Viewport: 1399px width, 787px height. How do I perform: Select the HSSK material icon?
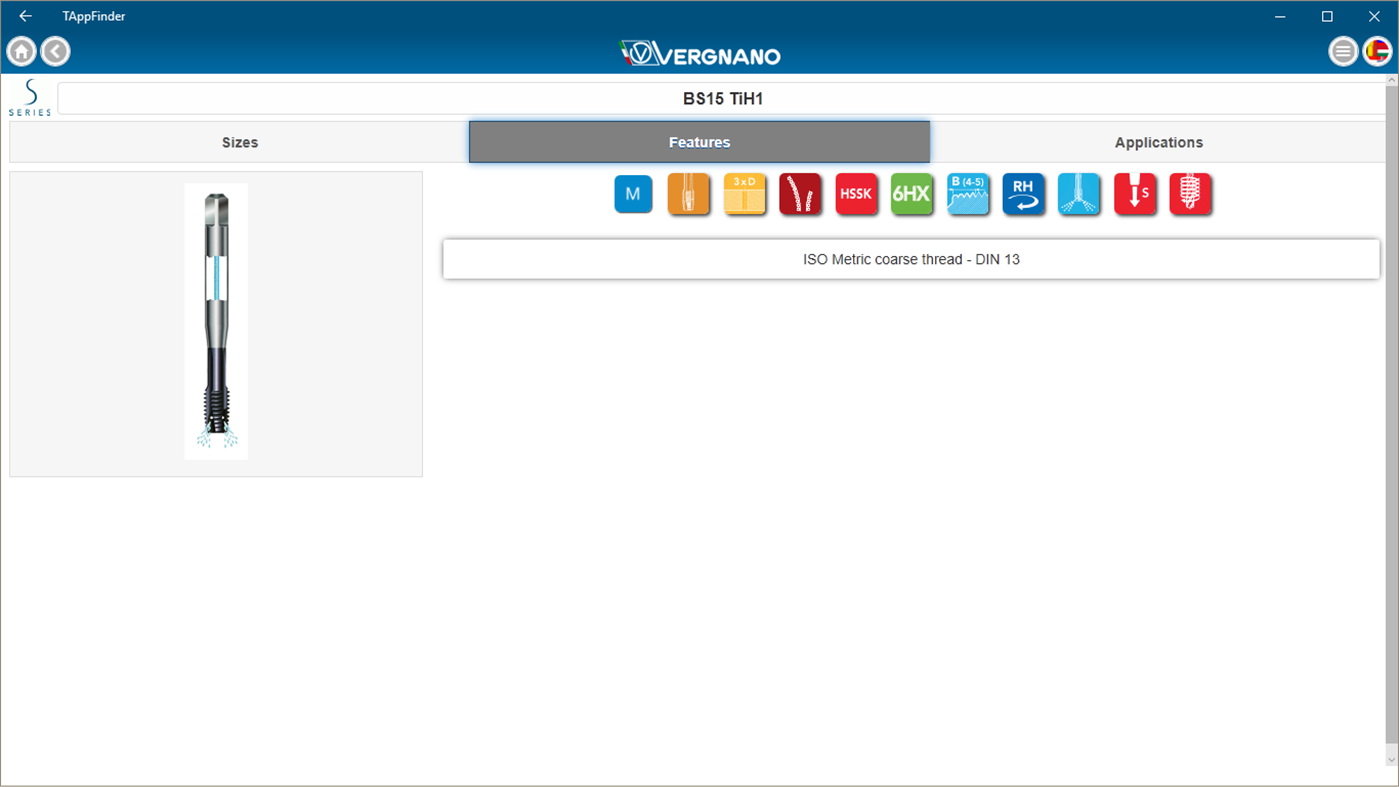click(856, 194)
